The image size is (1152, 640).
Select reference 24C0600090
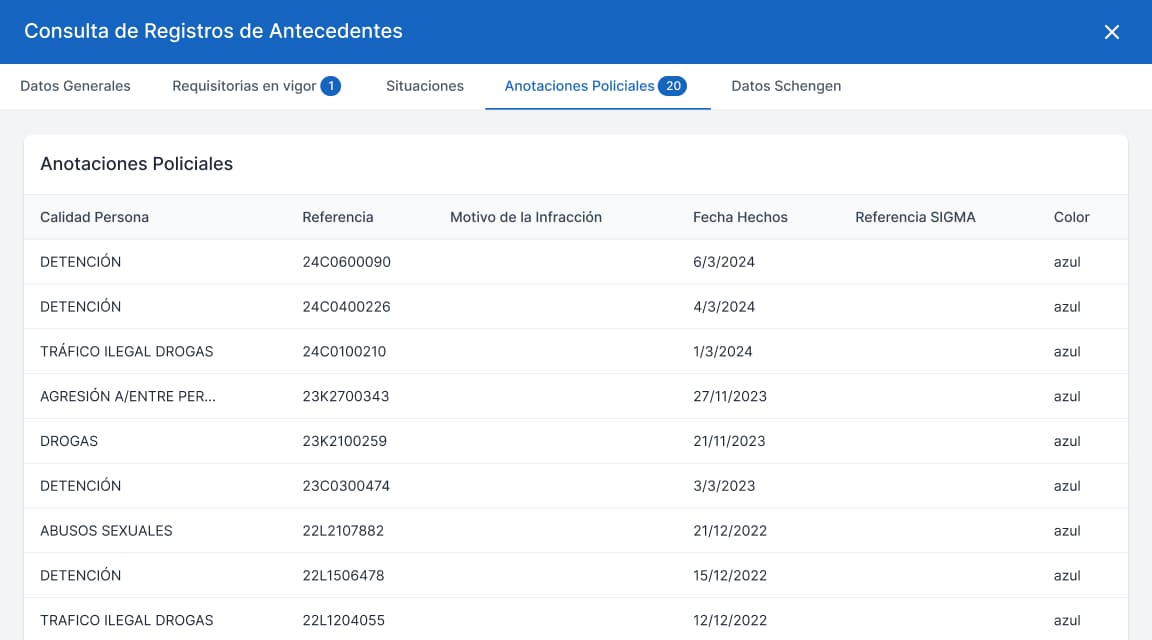[347, 262]
